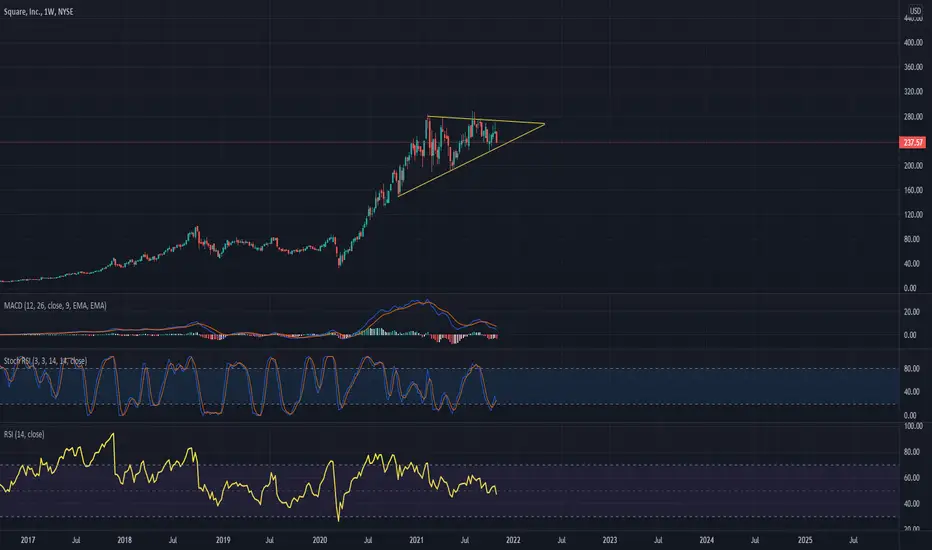Click the 2022 time axis label
Image resolution: width=932 pixels, height=550 pixels.
click(513, 540)
